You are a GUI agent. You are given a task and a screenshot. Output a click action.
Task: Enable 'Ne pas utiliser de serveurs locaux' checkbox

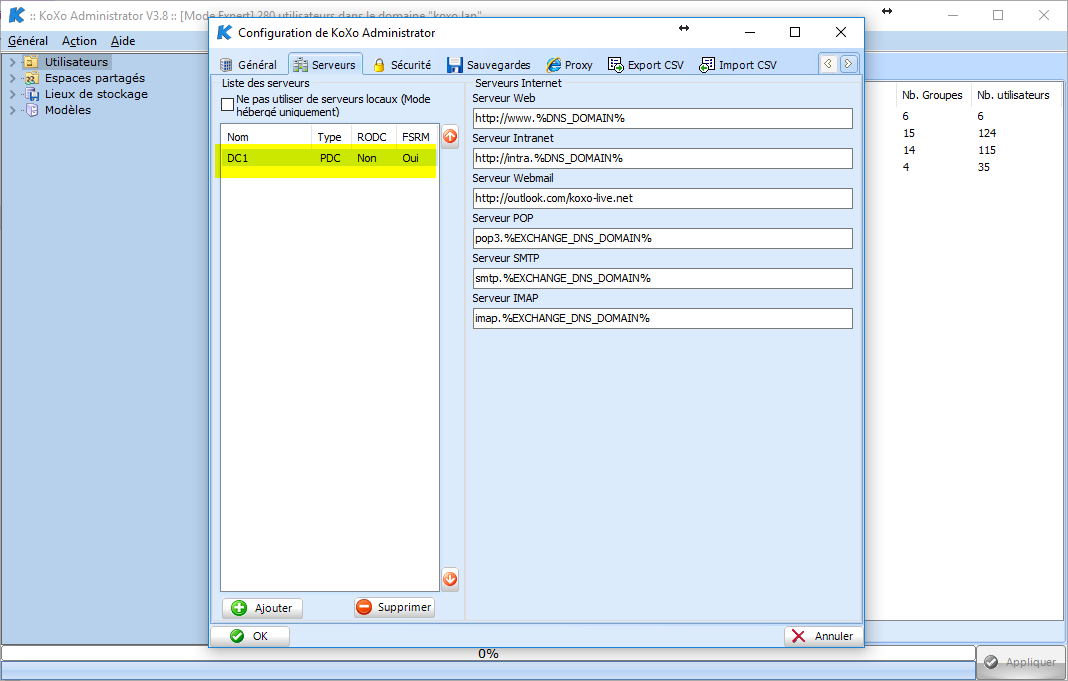point(227,105)
